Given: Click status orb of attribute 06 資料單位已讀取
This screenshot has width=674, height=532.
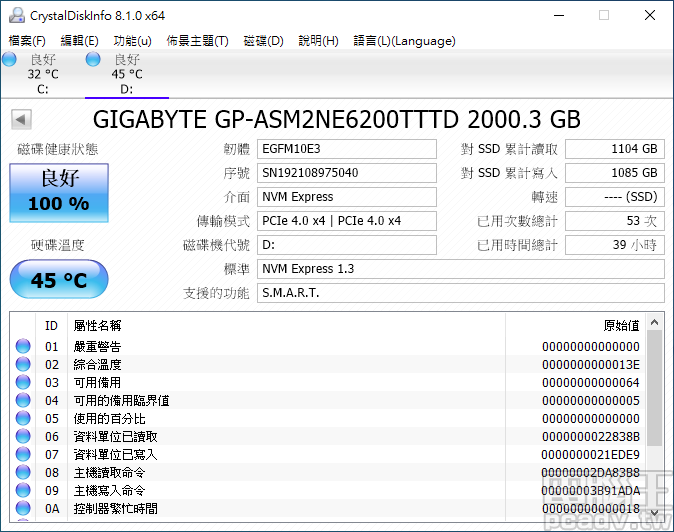Looking at the screenshot, I should click(23, 436).
